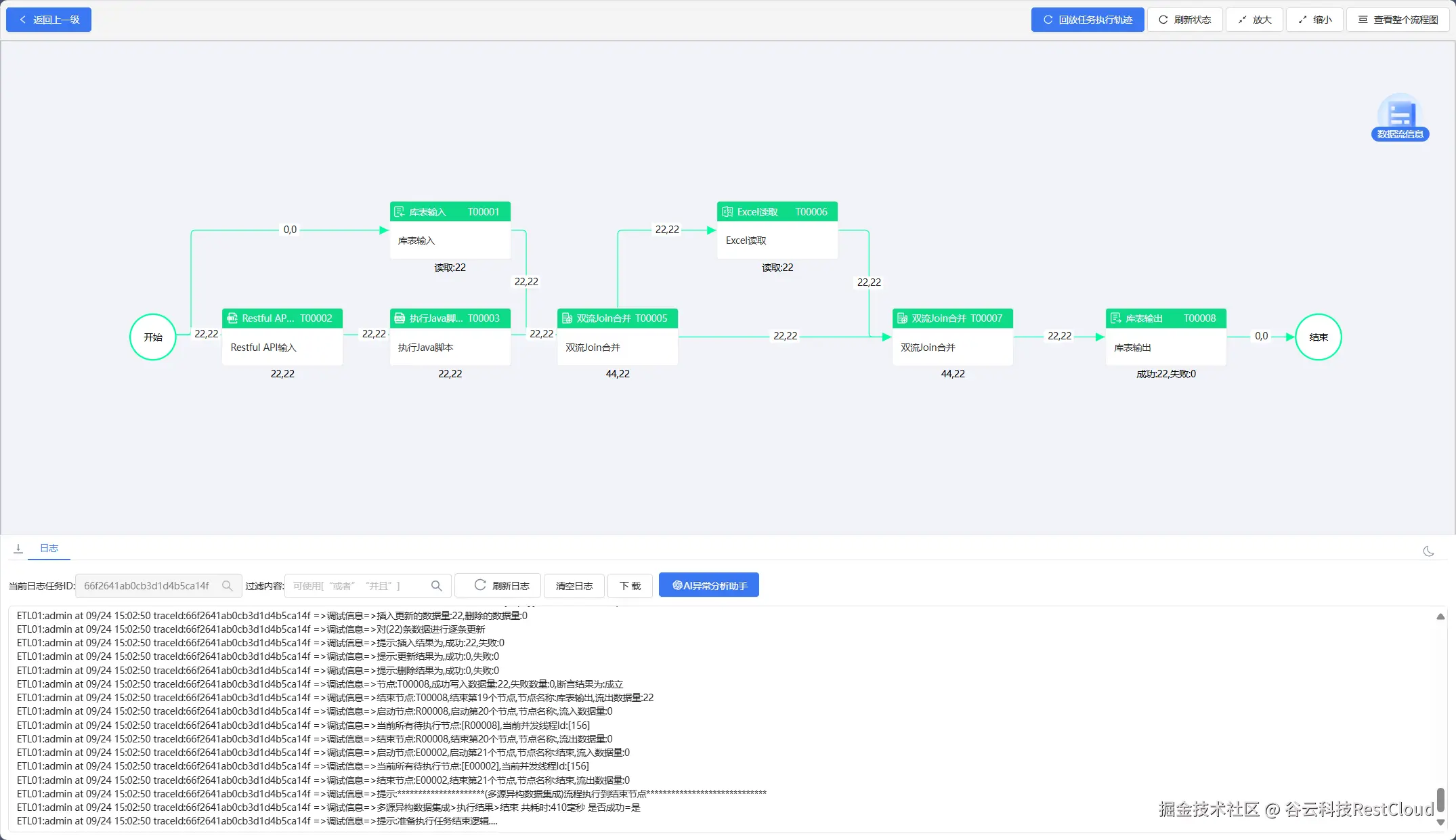Click the search icon in the filter content field
Image resolution: width=1456 pixels, height=840 pixels.
[x=437, y=586]
